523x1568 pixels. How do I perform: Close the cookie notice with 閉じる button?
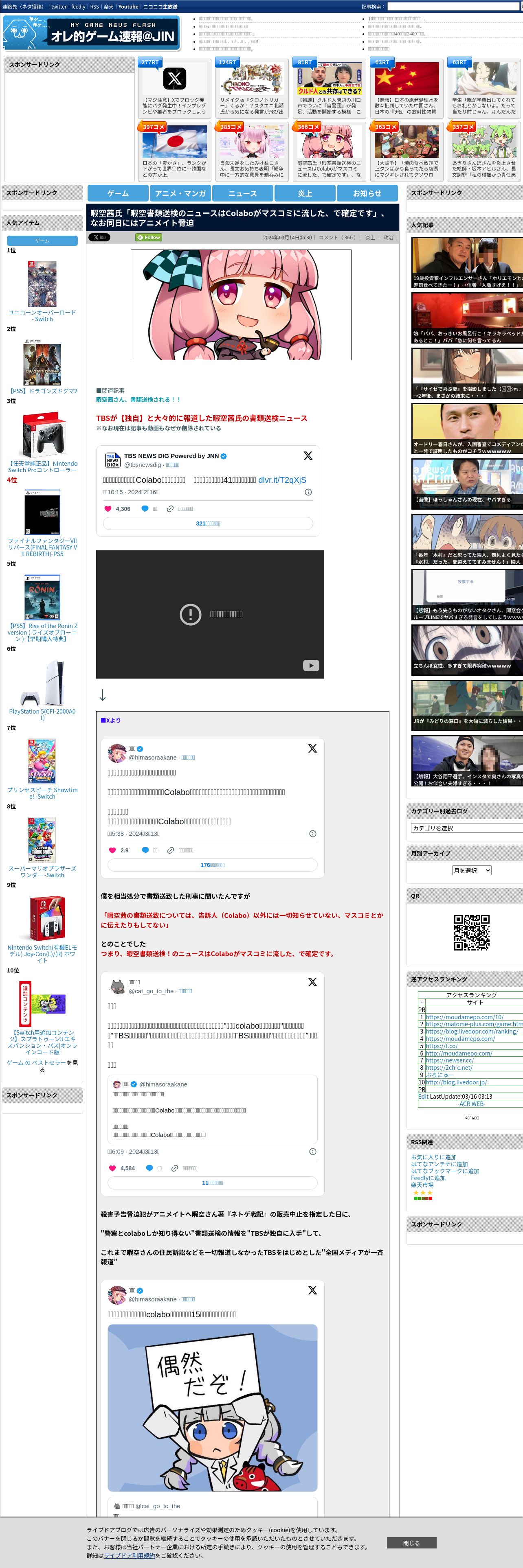pyautogui.click(x=411, y=1543)
